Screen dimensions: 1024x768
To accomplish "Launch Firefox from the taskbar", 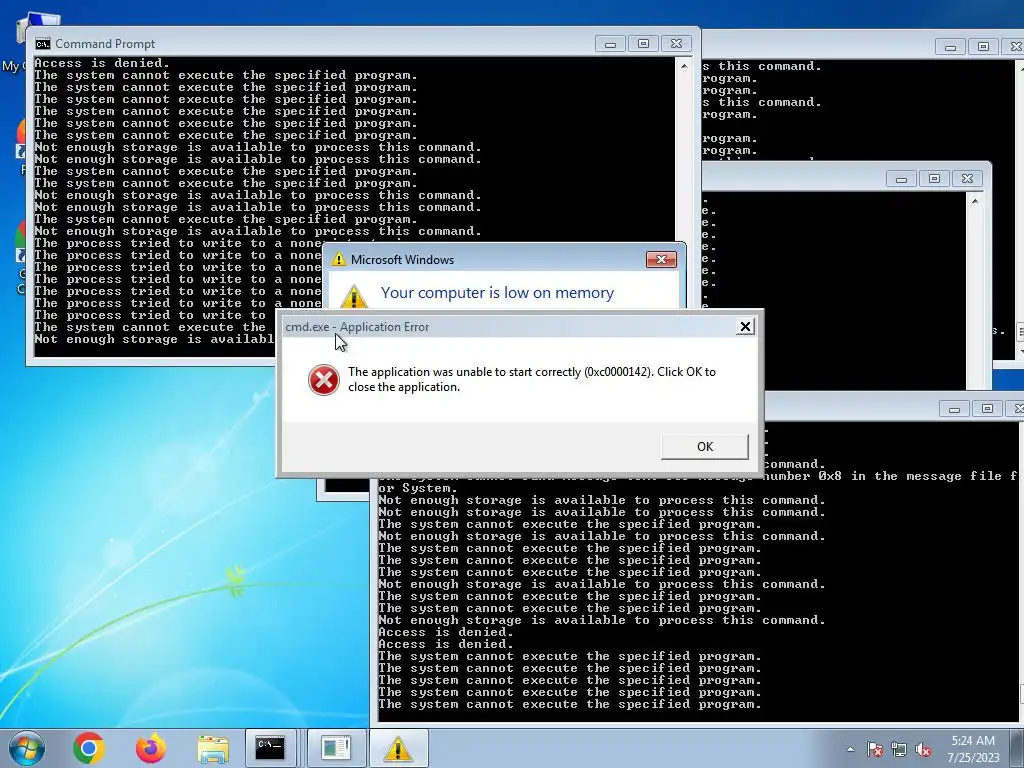I will [x=151, y=748].
